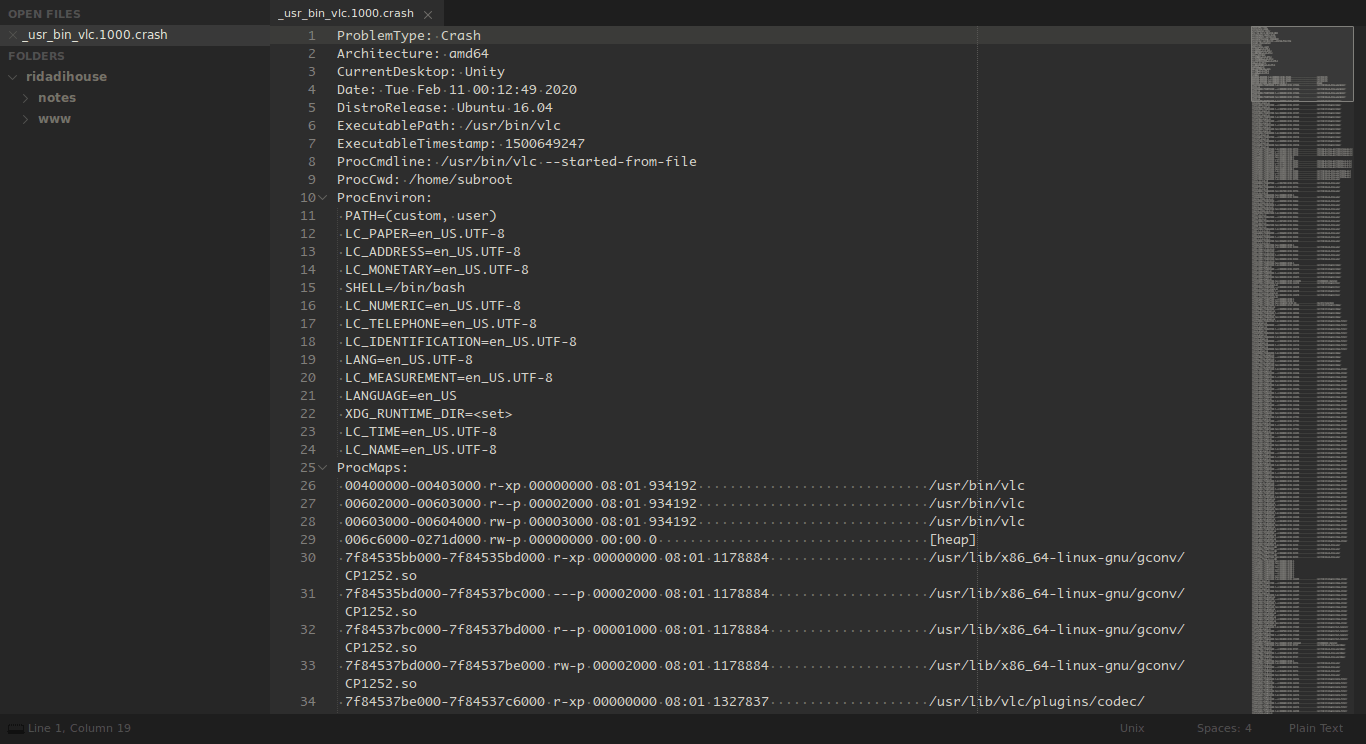Click the OPEN FILES section header

click(x=46, y=13)
